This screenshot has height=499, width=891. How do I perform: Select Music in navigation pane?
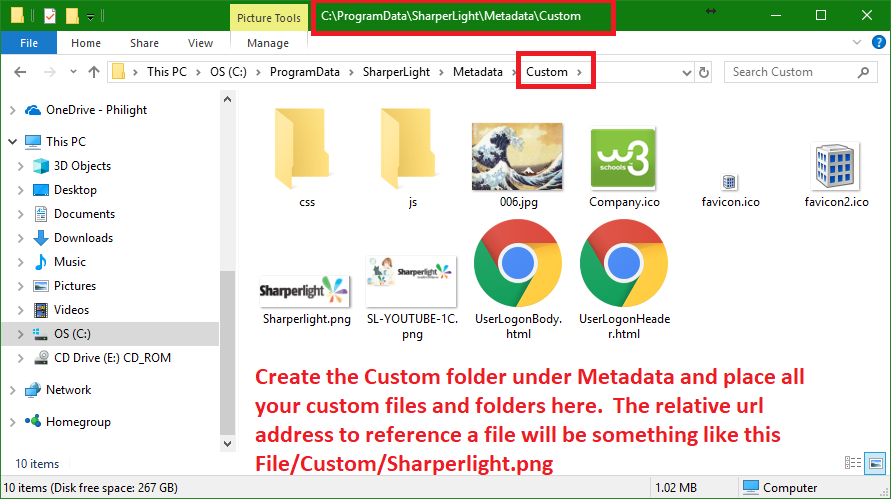tap(69, 262)
